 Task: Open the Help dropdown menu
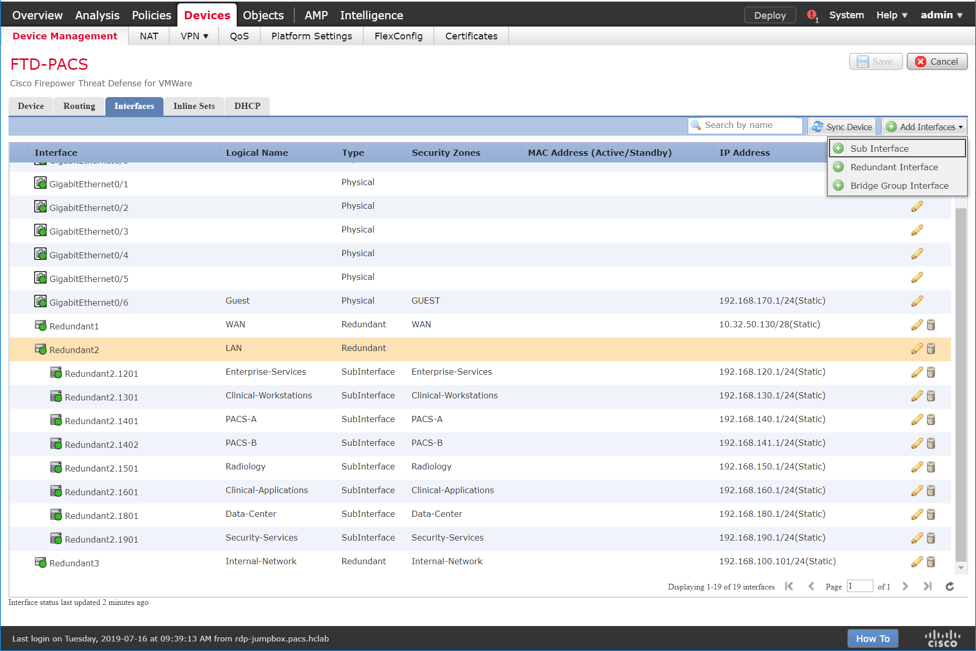tap(891, 15)
